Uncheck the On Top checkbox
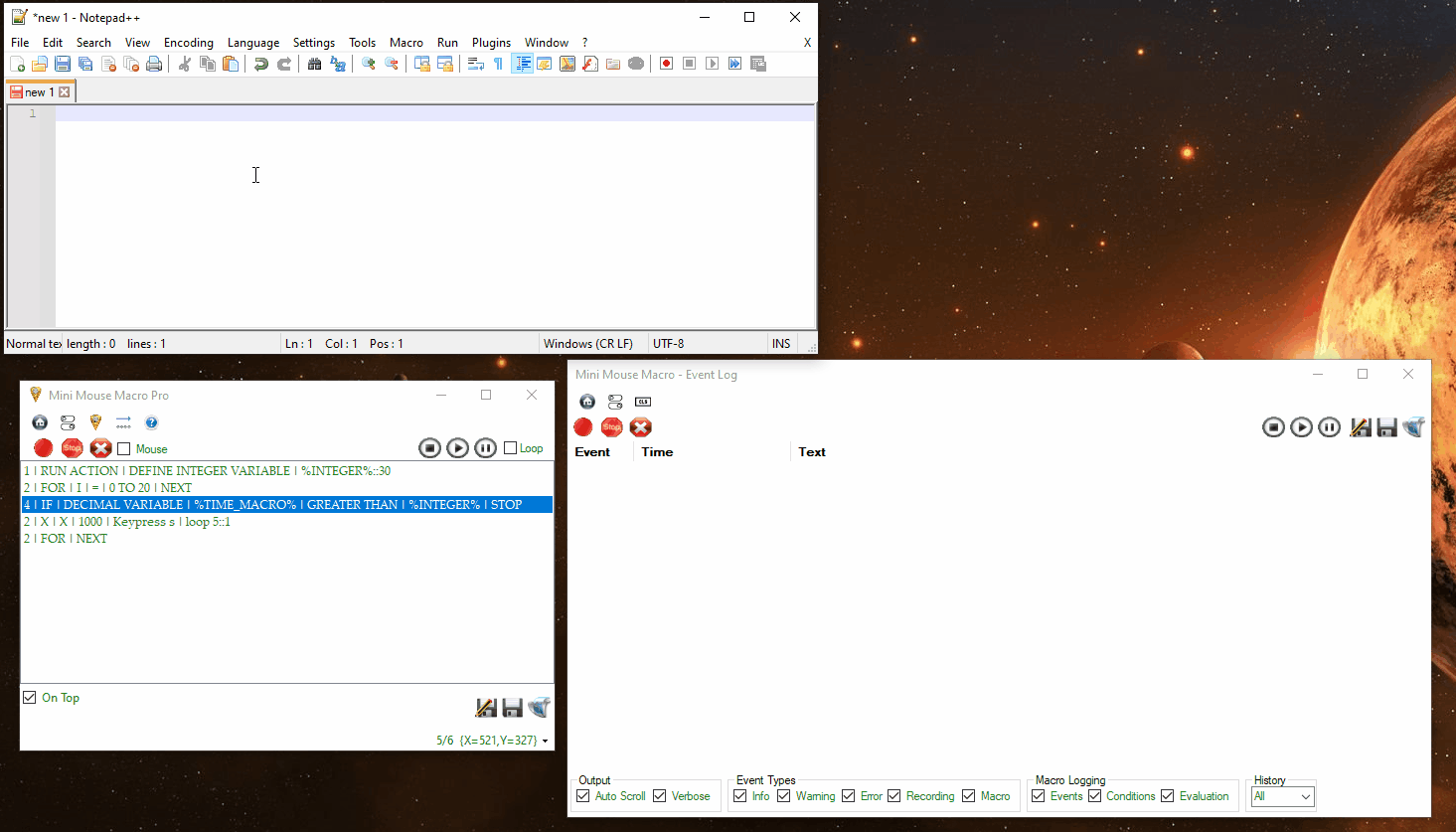This screenshot has height=832, width=1456. (30, 698)
